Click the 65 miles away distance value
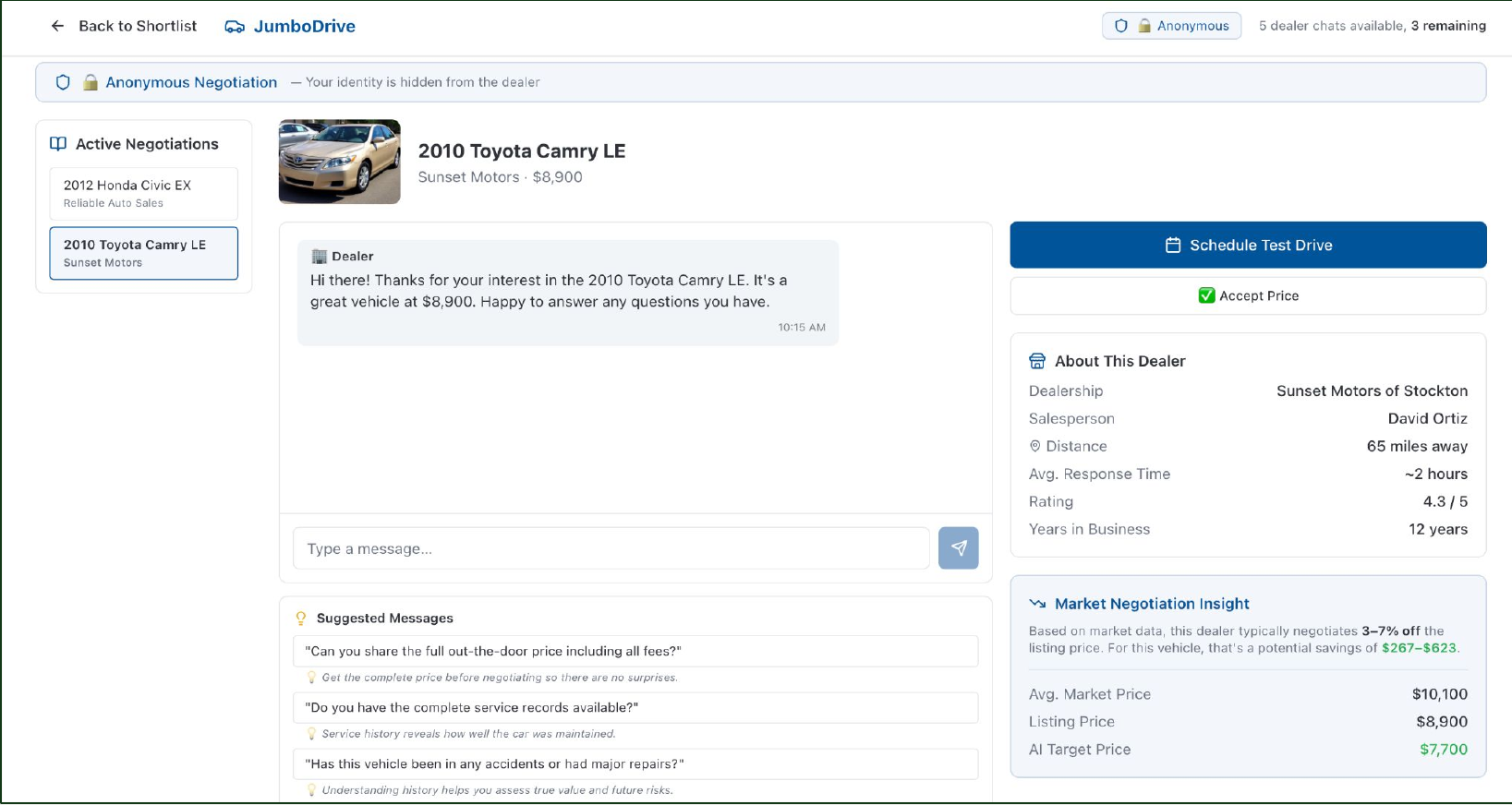1512x805 pixels. 1417,446
